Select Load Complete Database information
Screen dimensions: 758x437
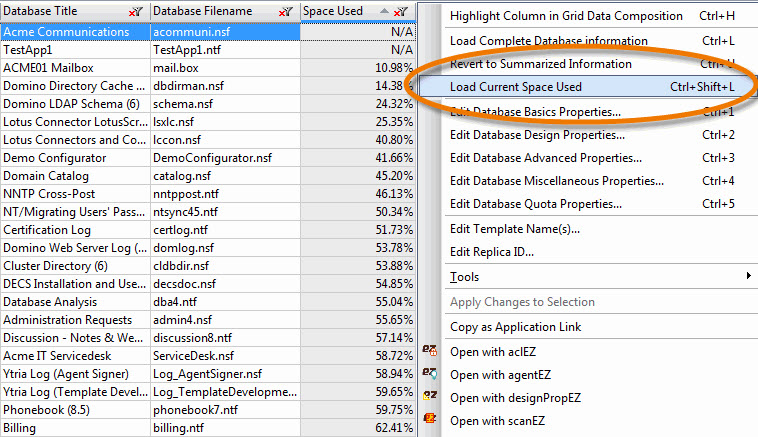tap(548, 41)
